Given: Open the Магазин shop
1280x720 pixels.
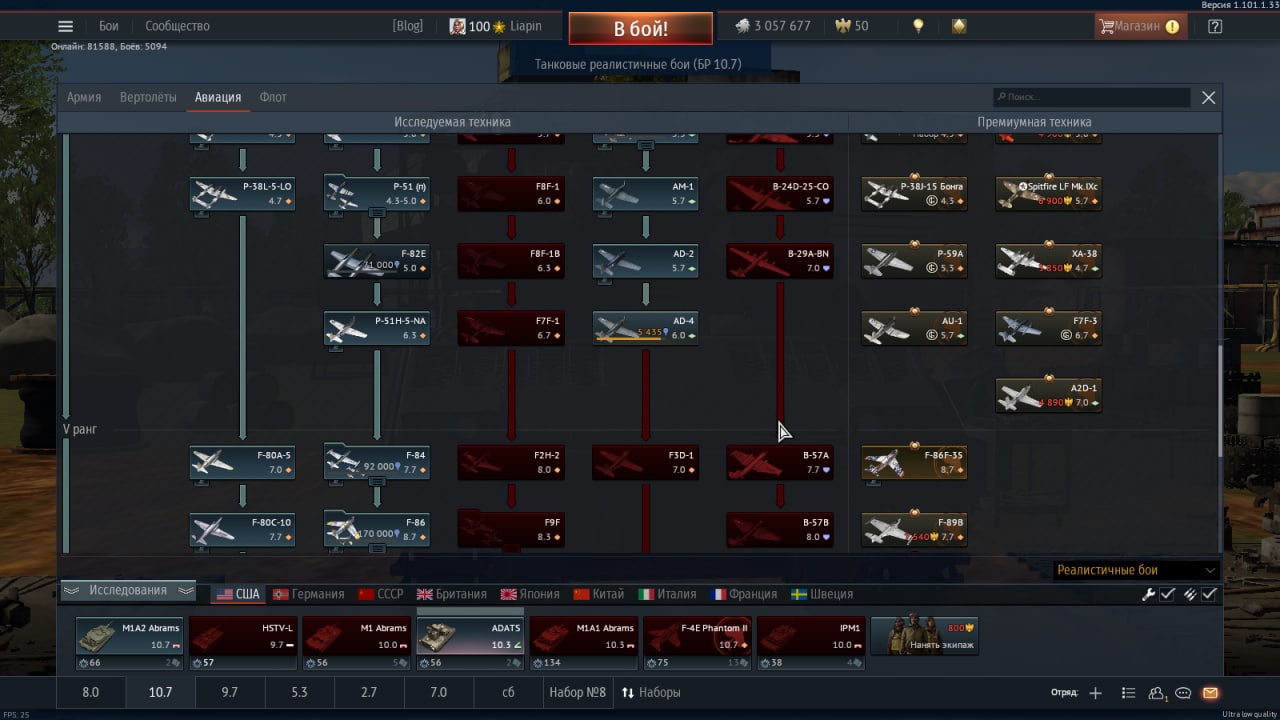Looking at the screenshot, I should click(1141, 26).
